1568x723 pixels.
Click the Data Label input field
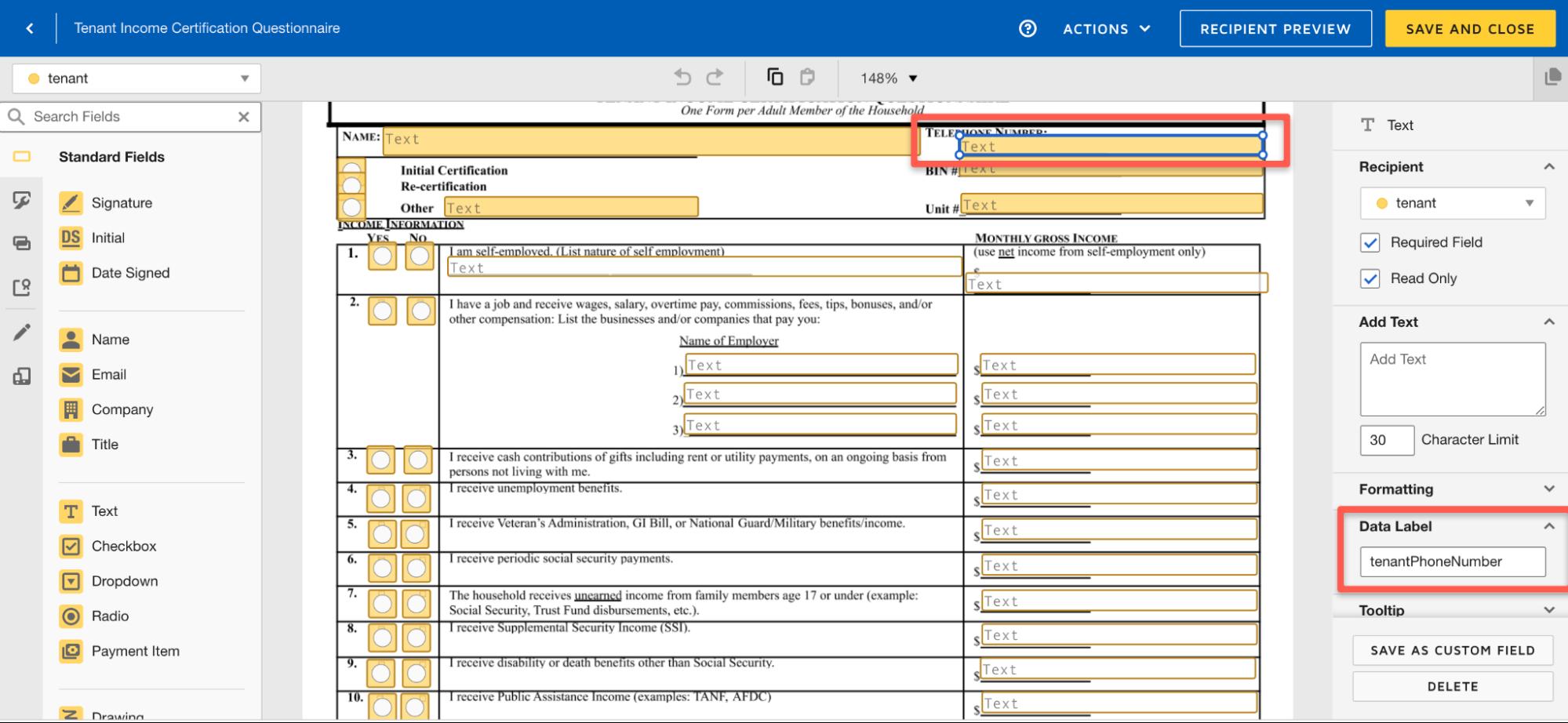pos(1452,561)
